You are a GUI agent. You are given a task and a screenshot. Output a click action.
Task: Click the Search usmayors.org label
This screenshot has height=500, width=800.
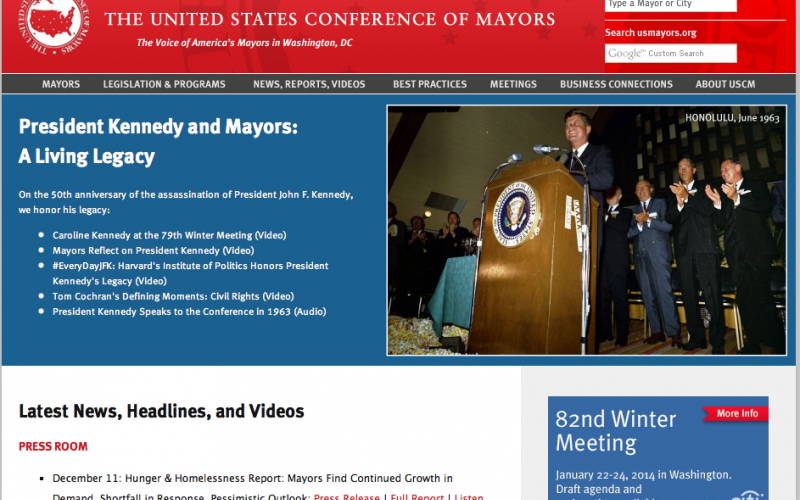pyautogui.click(x=651, y=33)
